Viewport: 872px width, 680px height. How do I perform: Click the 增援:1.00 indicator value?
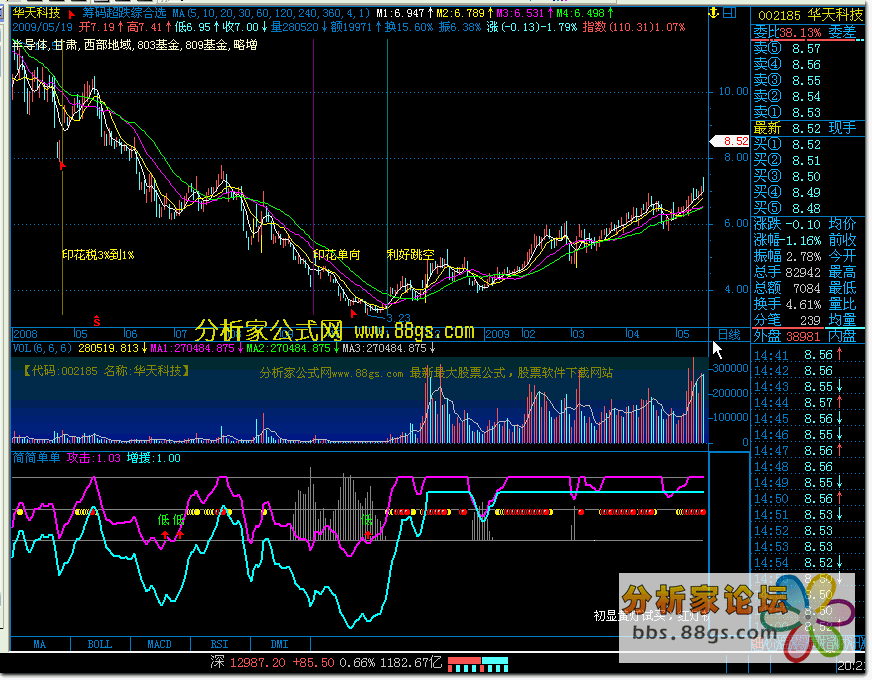(153, 458)
